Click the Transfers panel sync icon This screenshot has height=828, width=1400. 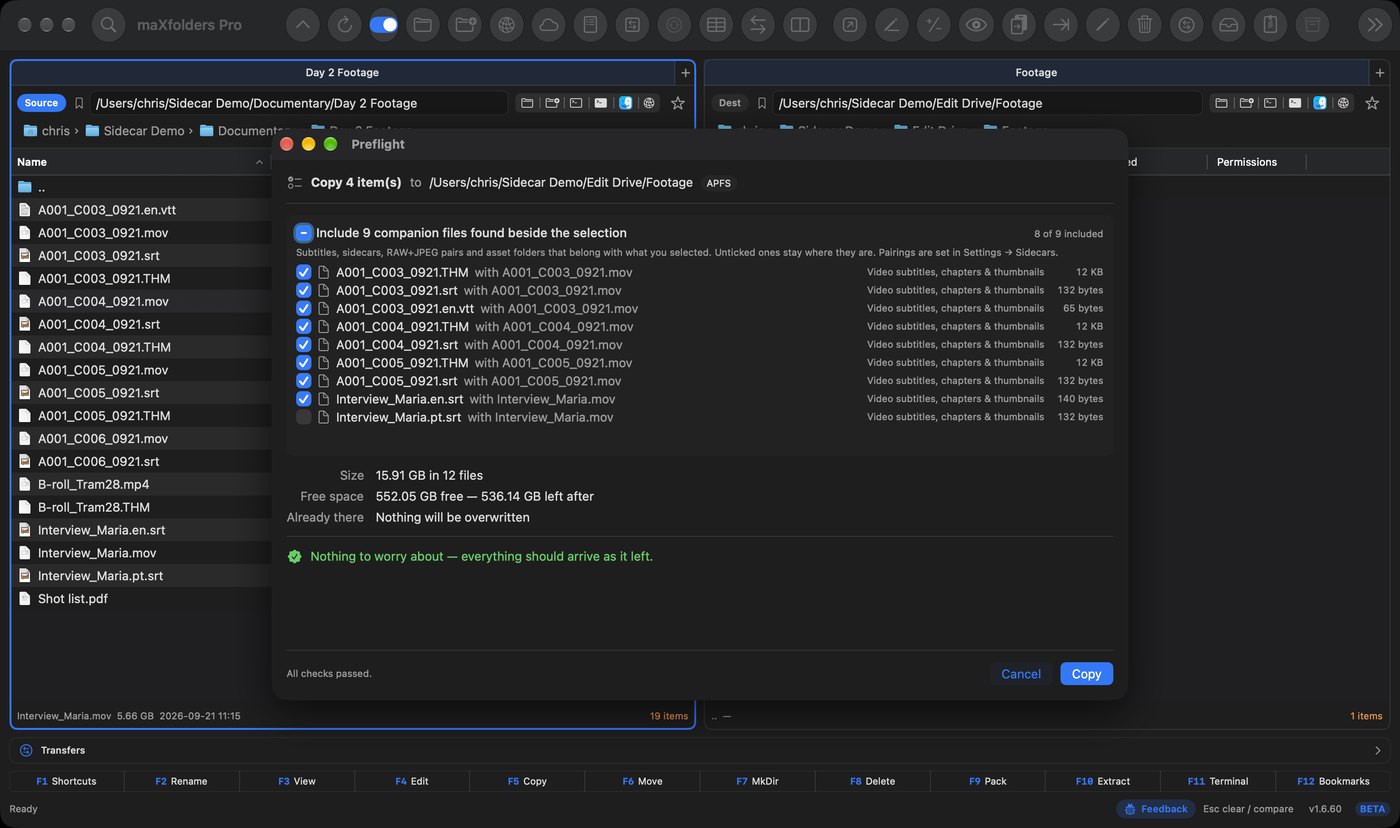[x=26, y=750]
